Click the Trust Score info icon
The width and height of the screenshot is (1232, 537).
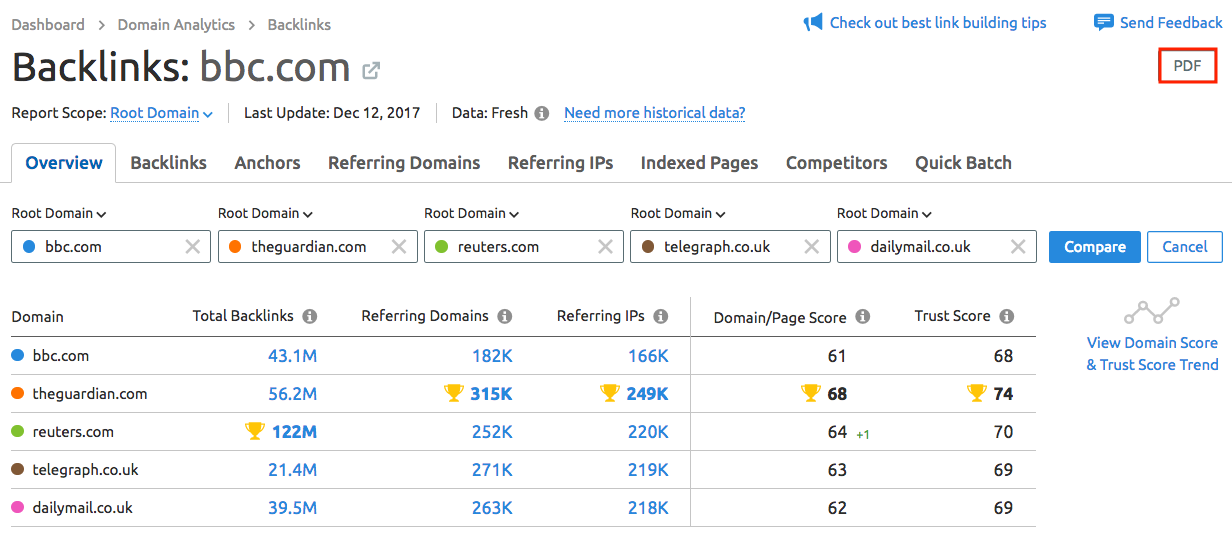point(1006,316)
